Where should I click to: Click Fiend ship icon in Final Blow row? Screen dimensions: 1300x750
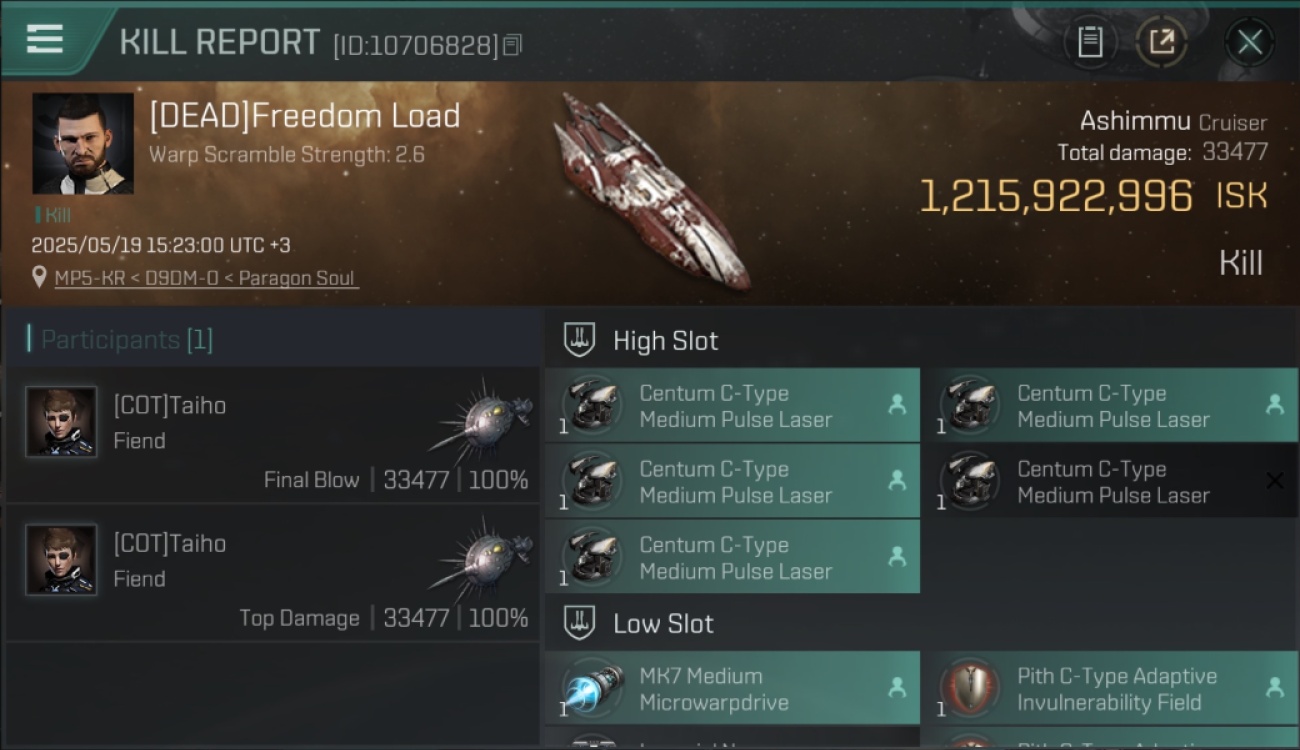tap(483, 416)
